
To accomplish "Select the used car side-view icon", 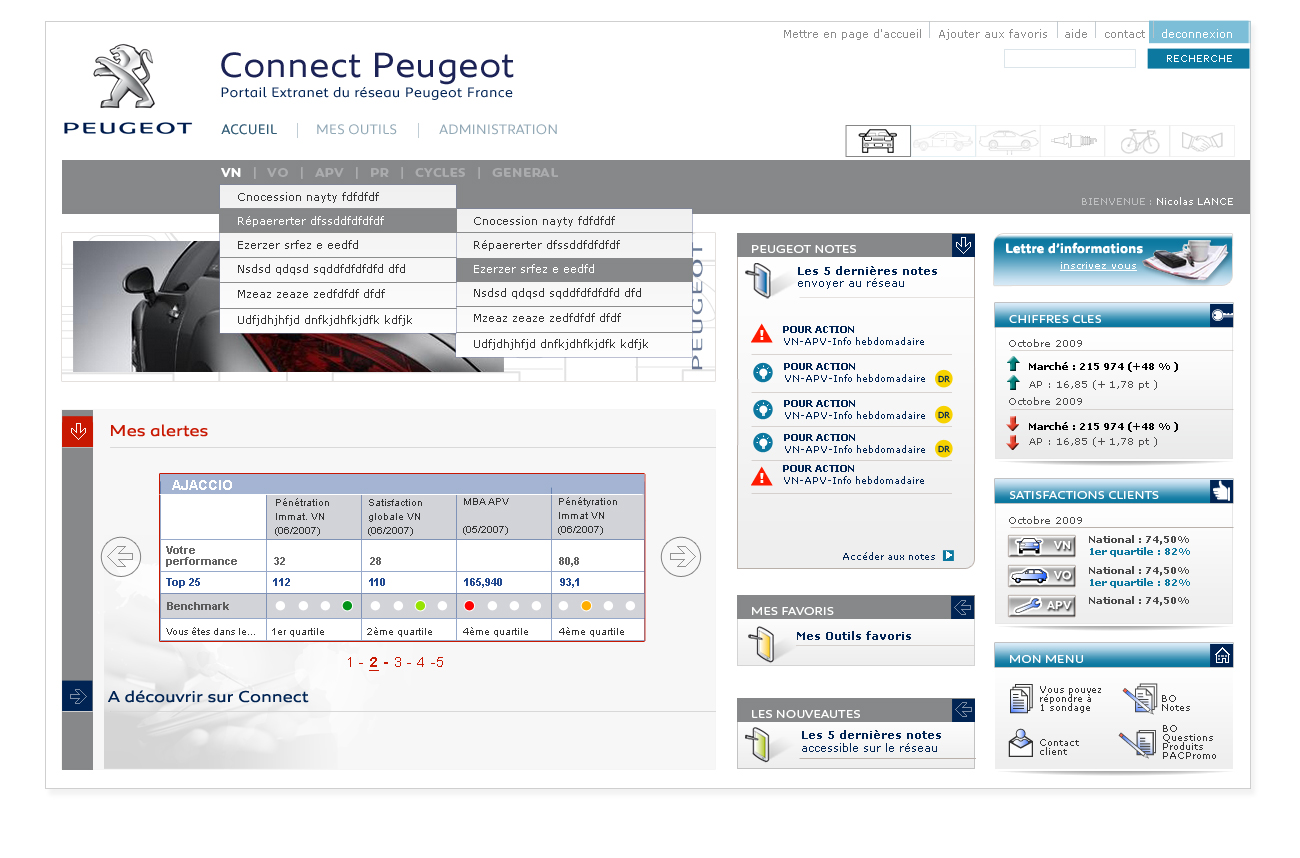I will click(x=943, y=141).
